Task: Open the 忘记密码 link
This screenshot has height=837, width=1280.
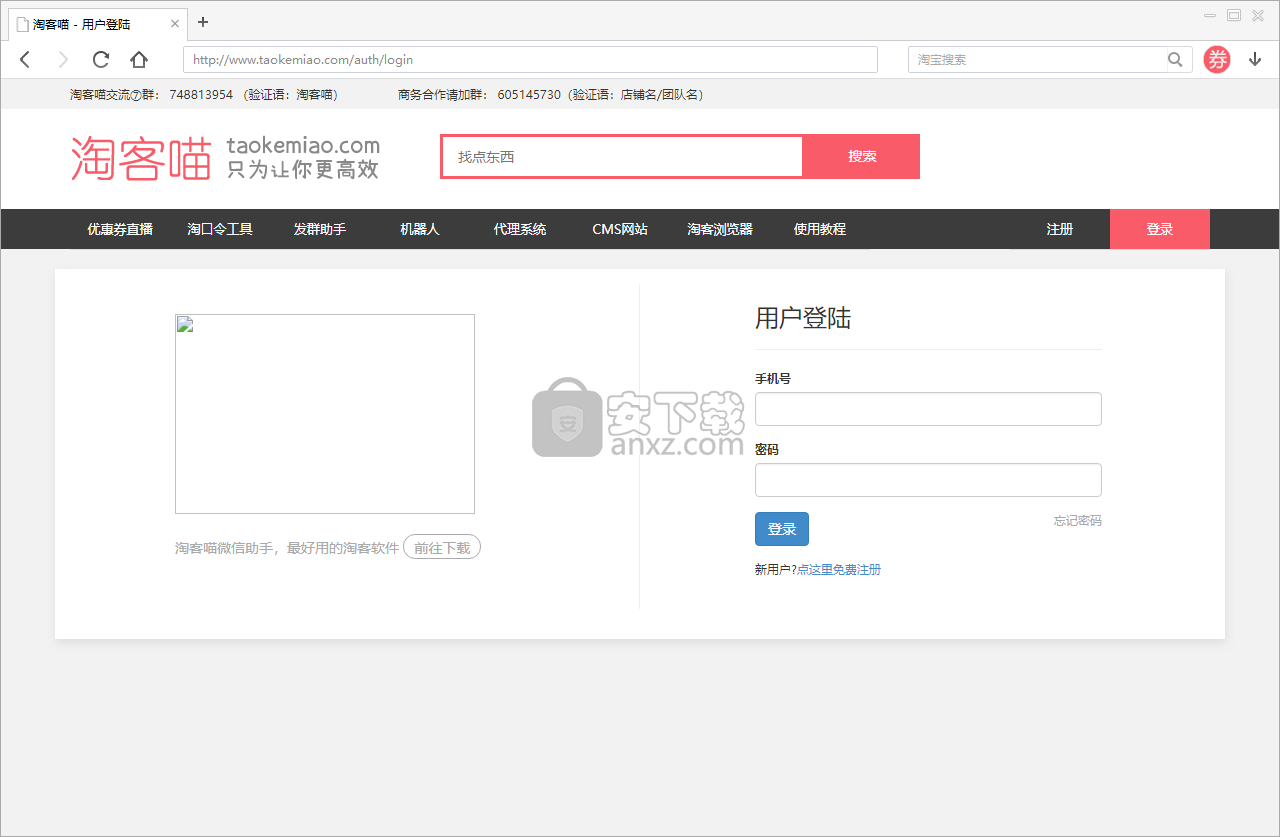Action: pyautogui.click(x=1078, y=521)
